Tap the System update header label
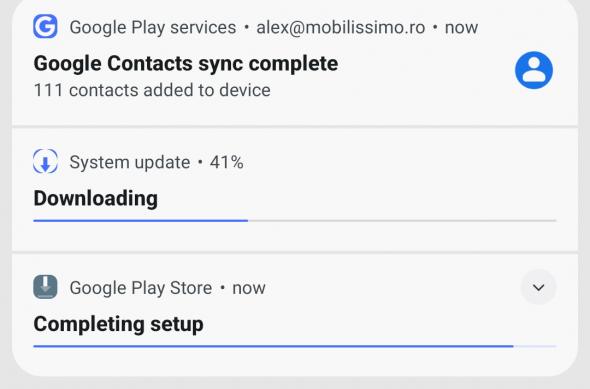590x389 pixels. point(130,163)
